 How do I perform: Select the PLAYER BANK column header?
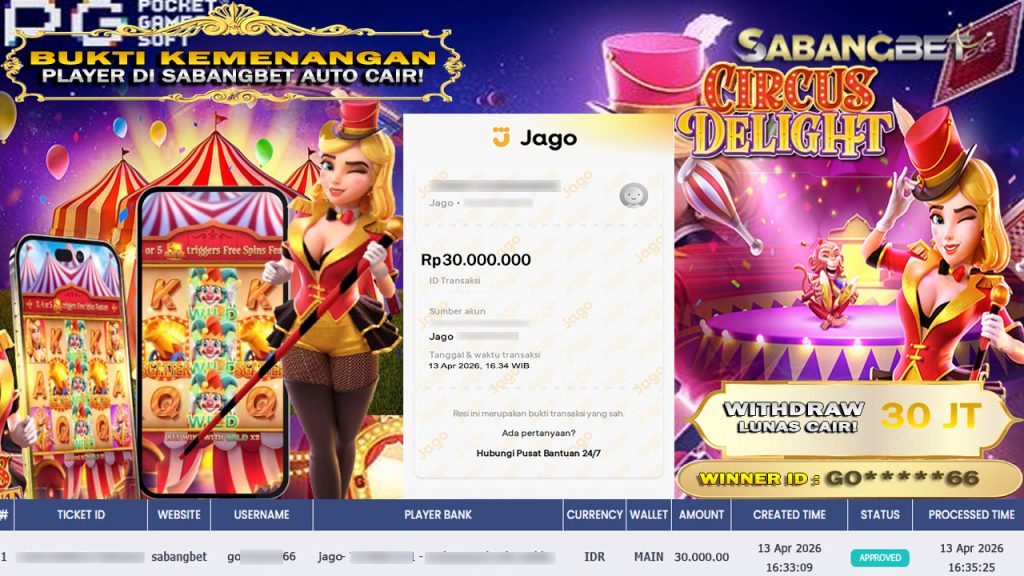click(x=438, y=515)
